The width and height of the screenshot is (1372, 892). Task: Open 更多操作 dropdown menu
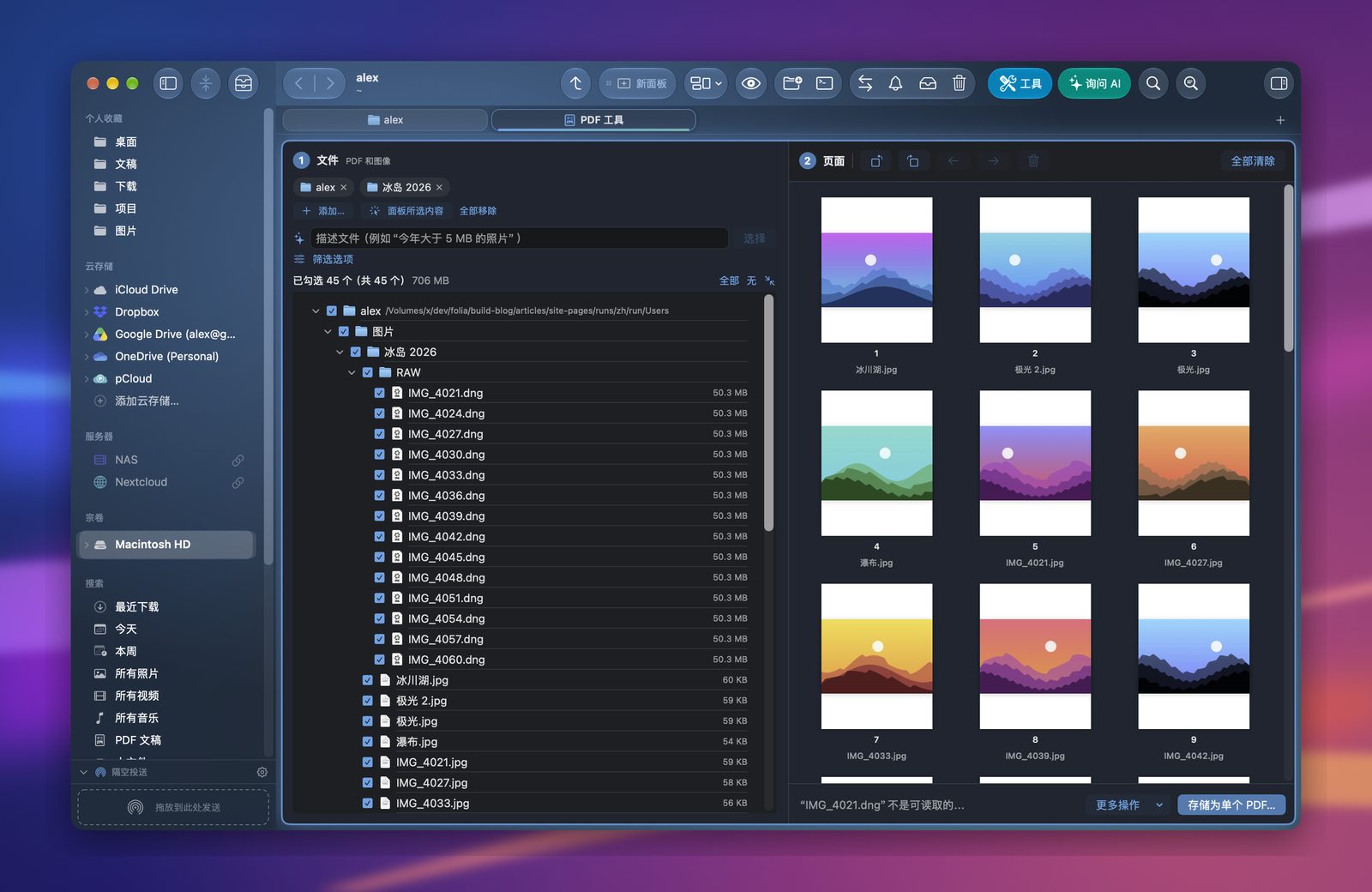1128,805
